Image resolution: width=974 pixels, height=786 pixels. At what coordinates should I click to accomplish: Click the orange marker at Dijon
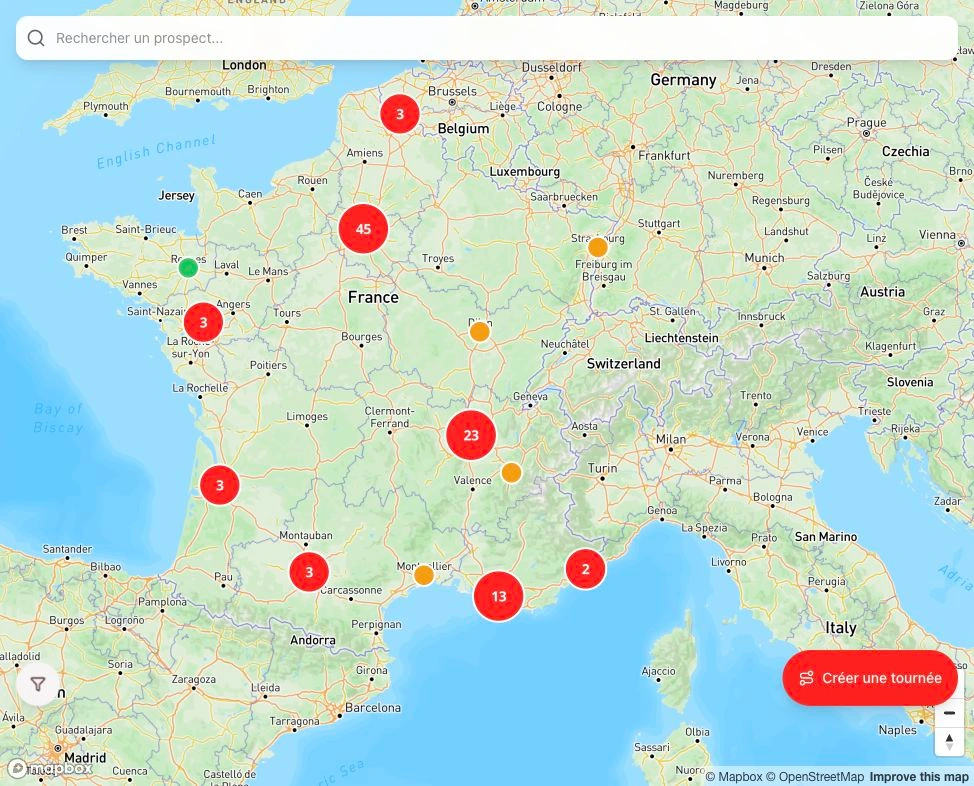pyautogui.click(x=480, y=331)
